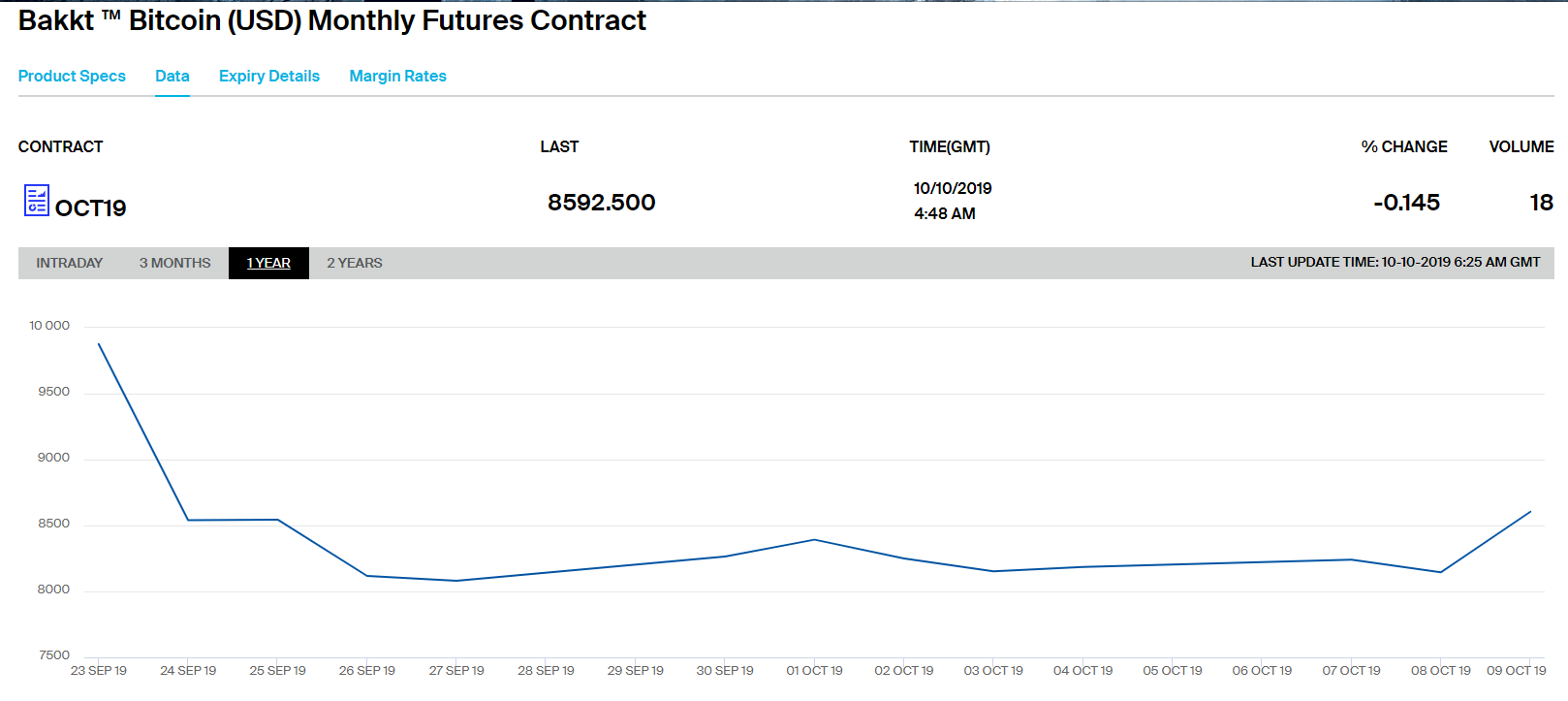The width and height of the screenshot is (1568, 701).
Task: Switch to the Data tab
Action: (x=172, y=76)
